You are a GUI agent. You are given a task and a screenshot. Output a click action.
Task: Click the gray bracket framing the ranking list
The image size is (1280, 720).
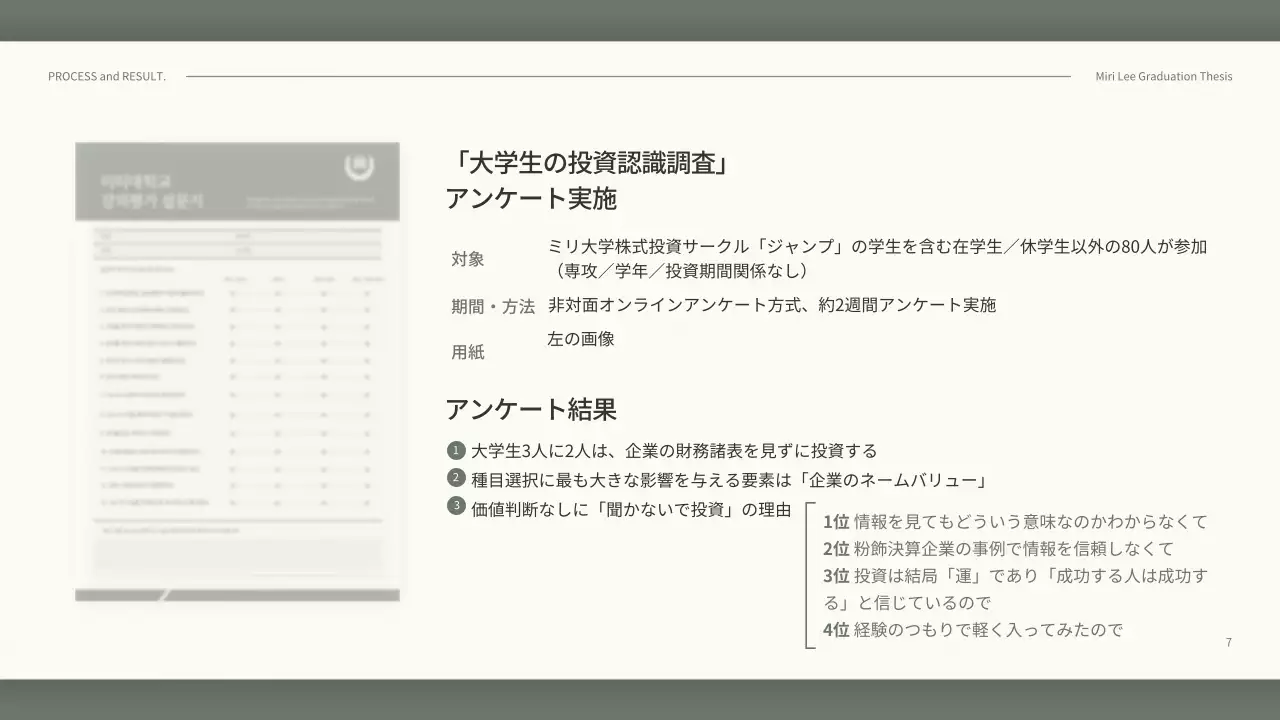(x=808, y=575)
